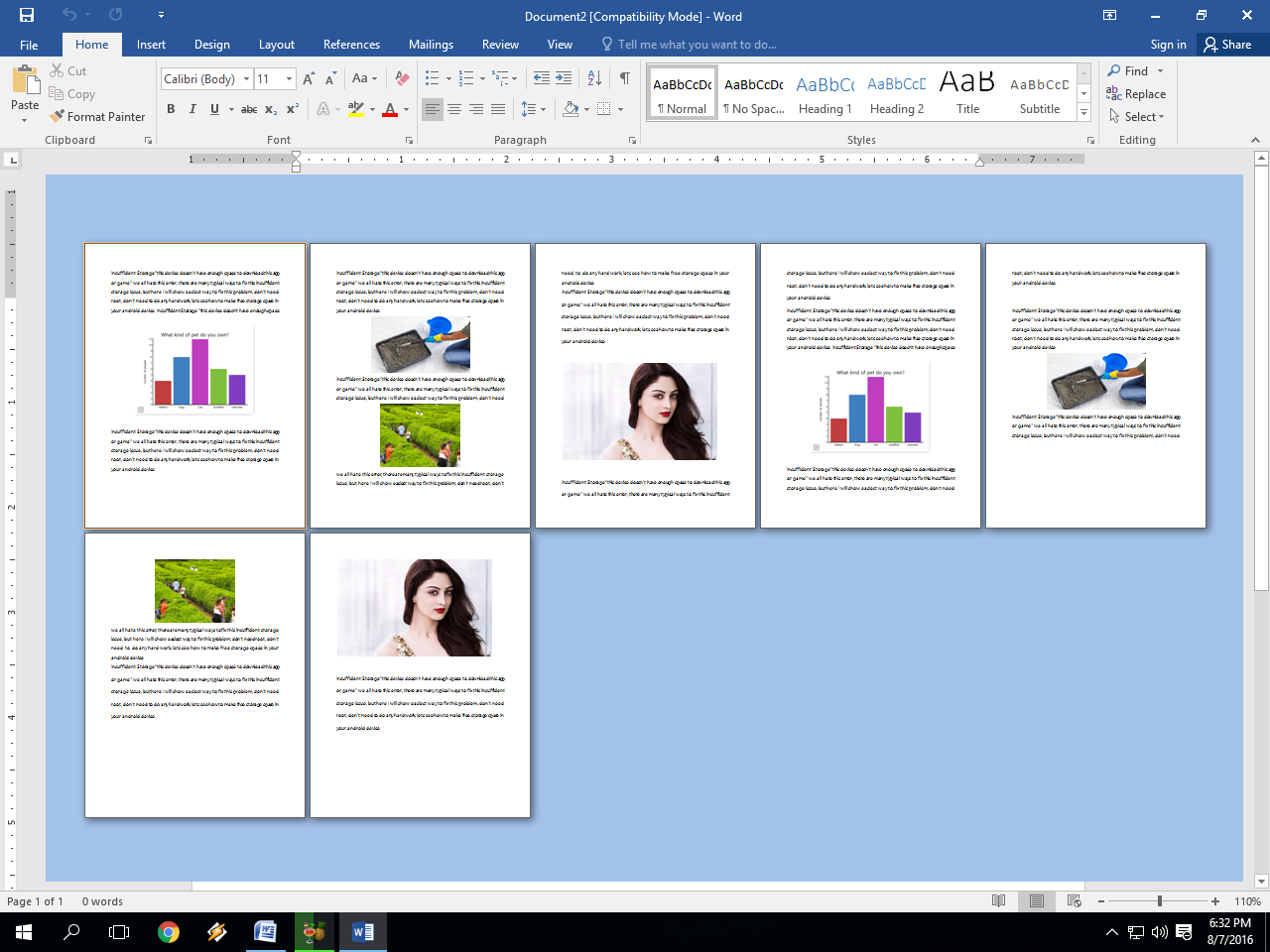The width and height of the screenshot is (1270, 952).
Task: Open the bulleted list icon
Action: [431, 75]
